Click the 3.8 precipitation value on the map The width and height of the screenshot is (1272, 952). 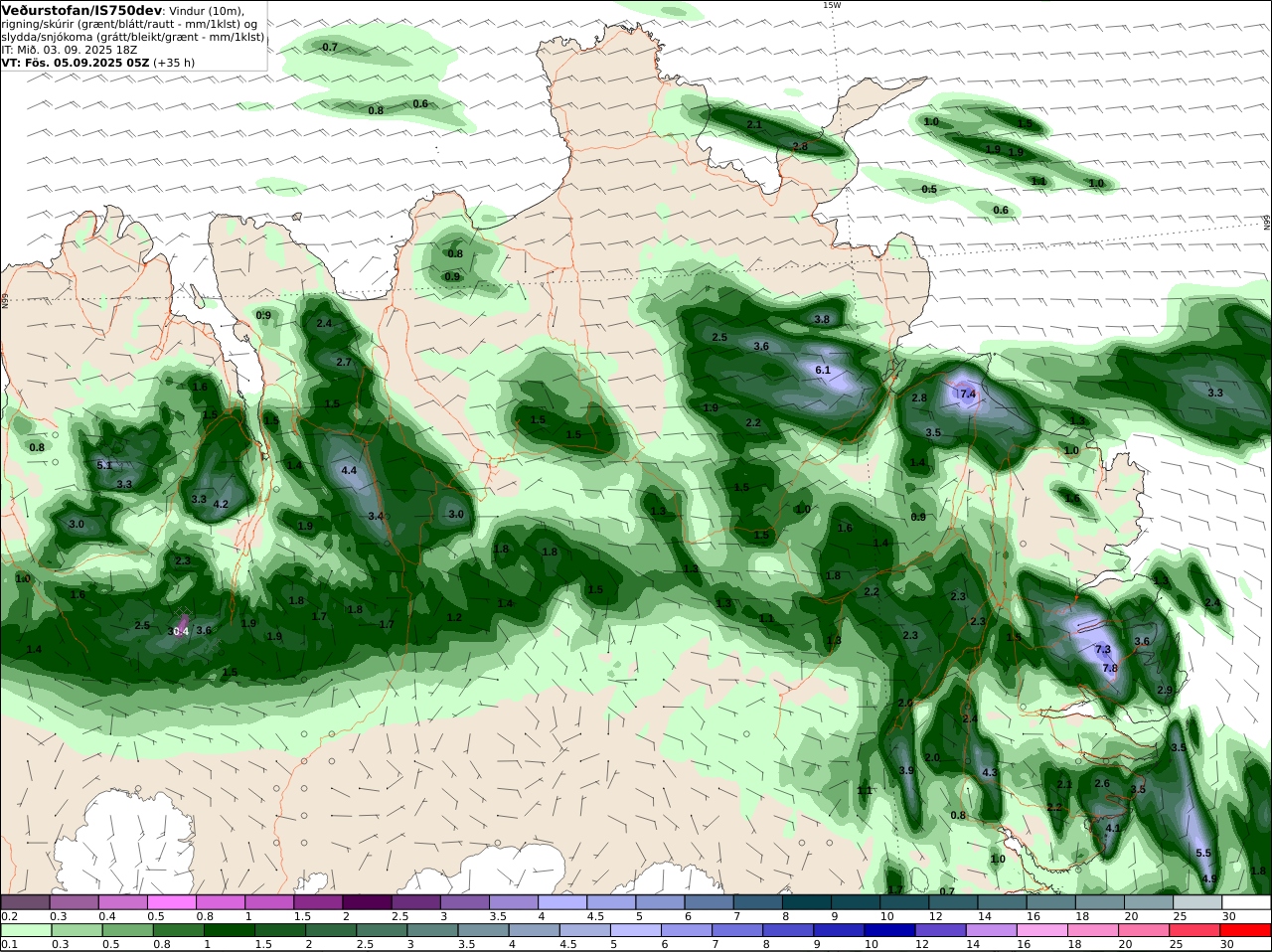click(822, 319)
